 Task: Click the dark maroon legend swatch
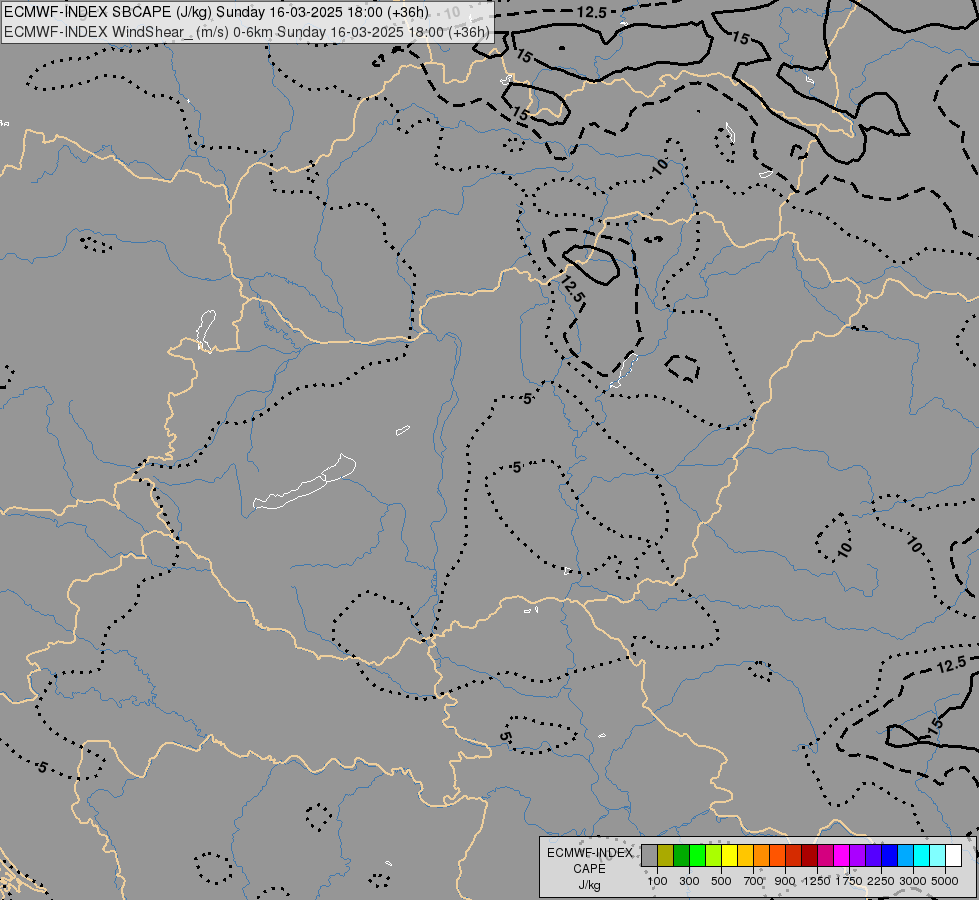point(810,855)
